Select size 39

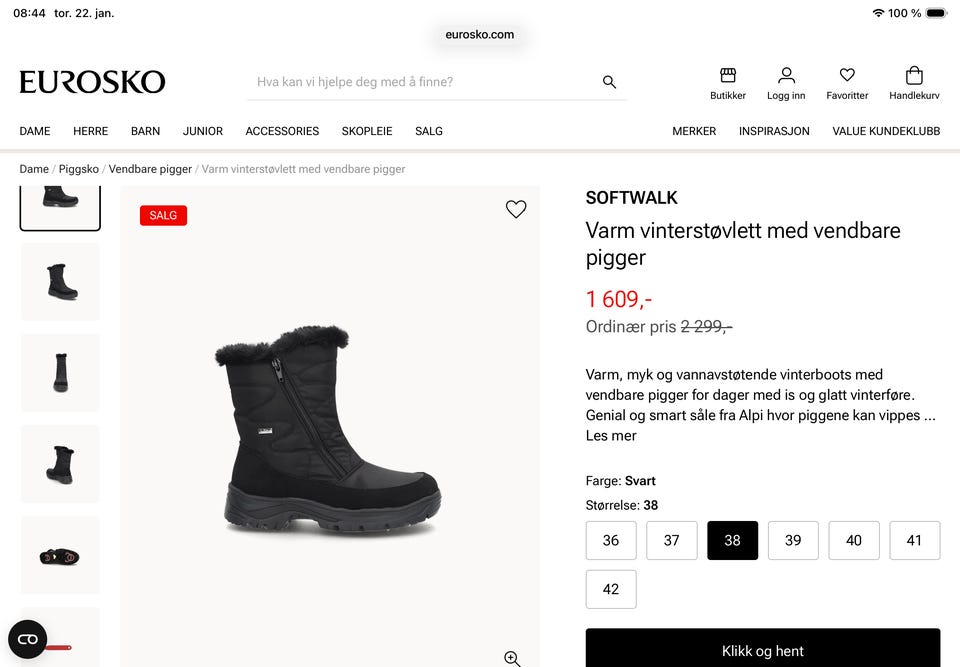tap(793, 540)
